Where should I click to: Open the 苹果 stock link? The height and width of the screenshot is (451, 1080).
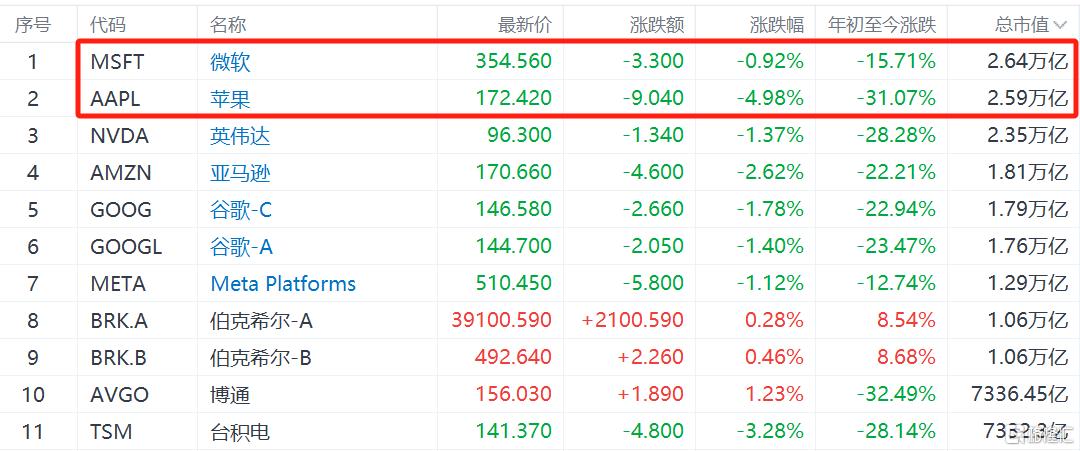coord(230,99)
